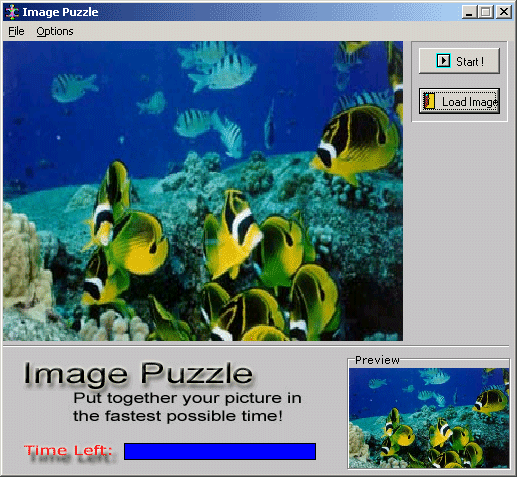This screenshot has width=517, height=477.
Task: Maximize the Image Puzzle window
Action: point(486,12)
